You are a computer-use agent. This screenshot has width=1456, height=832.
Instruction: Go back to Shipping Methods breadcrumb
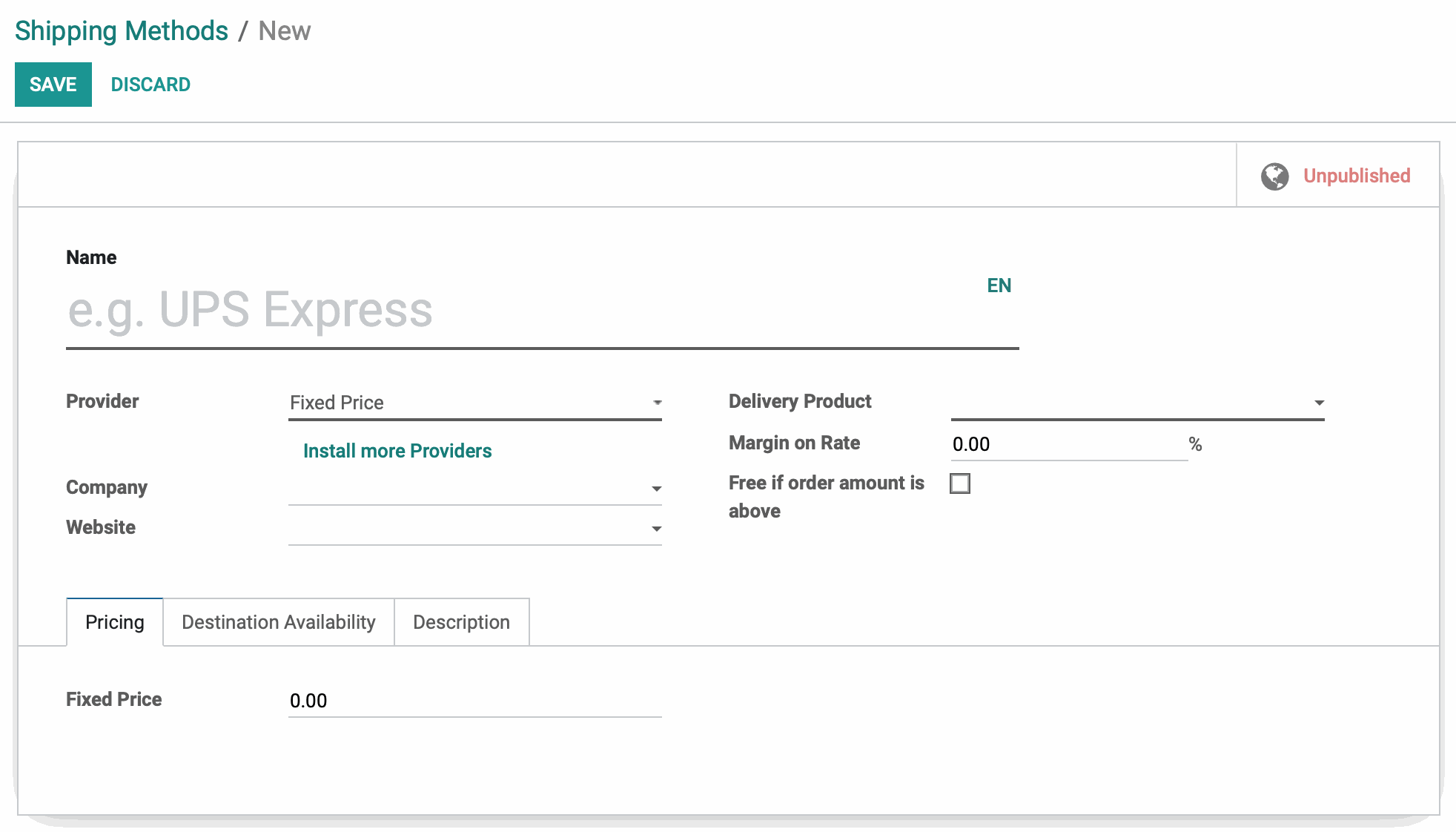(122, 31)
